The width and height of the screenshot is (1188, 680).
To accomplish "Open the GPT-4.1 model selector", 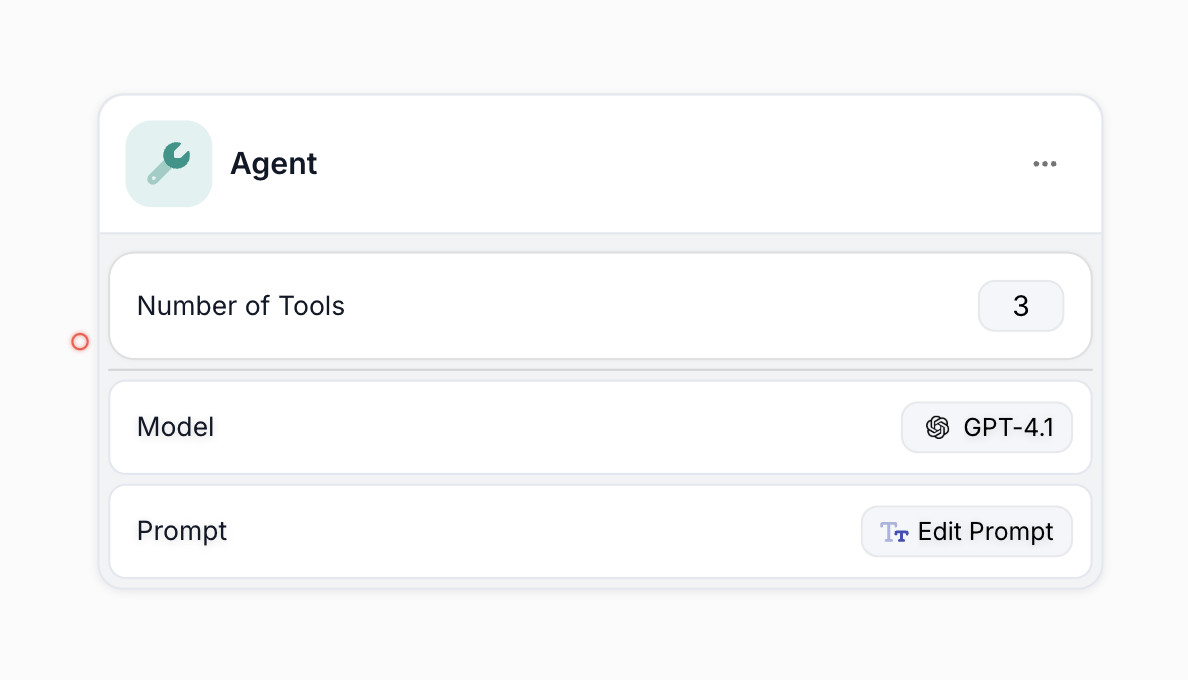I will tap(986, 428).
